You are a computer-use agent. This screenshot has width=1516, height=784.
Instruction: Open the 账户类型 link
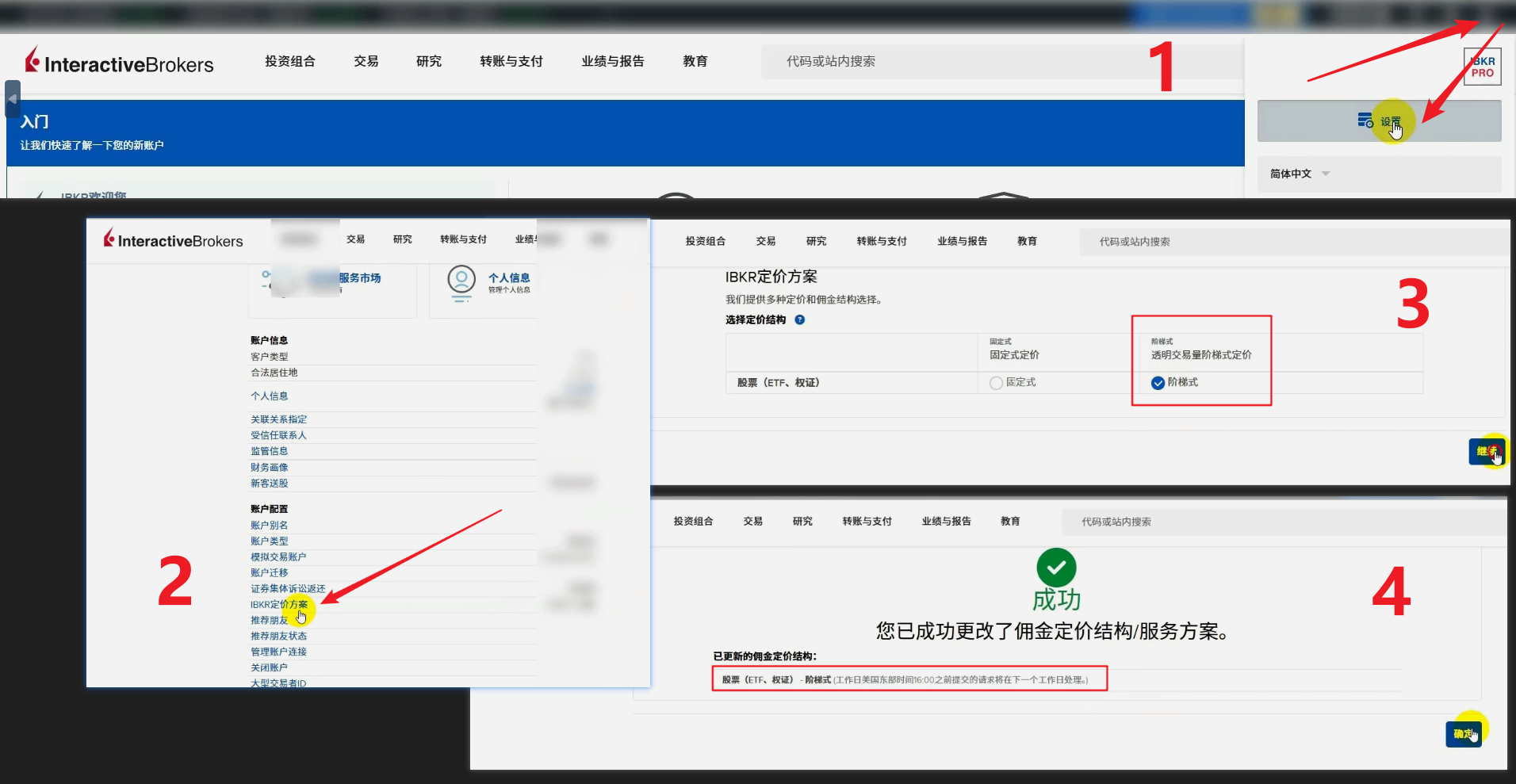(x=270, y=541)
